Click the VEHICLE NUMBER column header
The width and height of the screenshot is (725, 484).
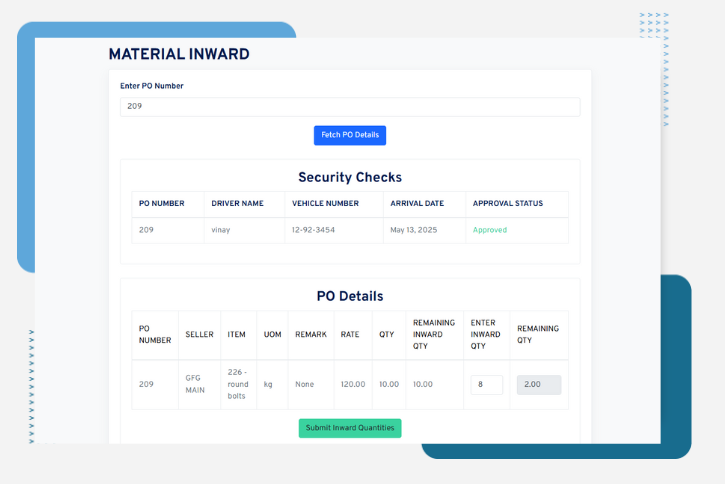pos(325,203)
